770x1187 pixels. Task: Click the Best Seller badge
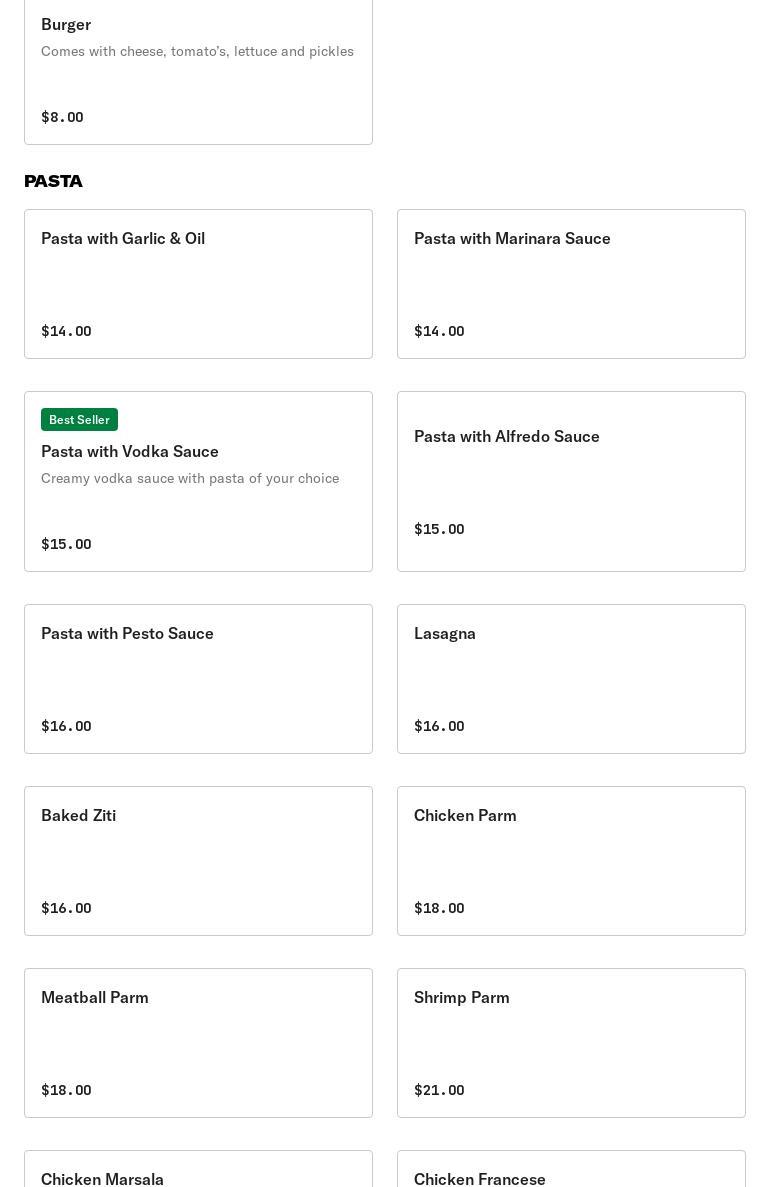[79, 419]
